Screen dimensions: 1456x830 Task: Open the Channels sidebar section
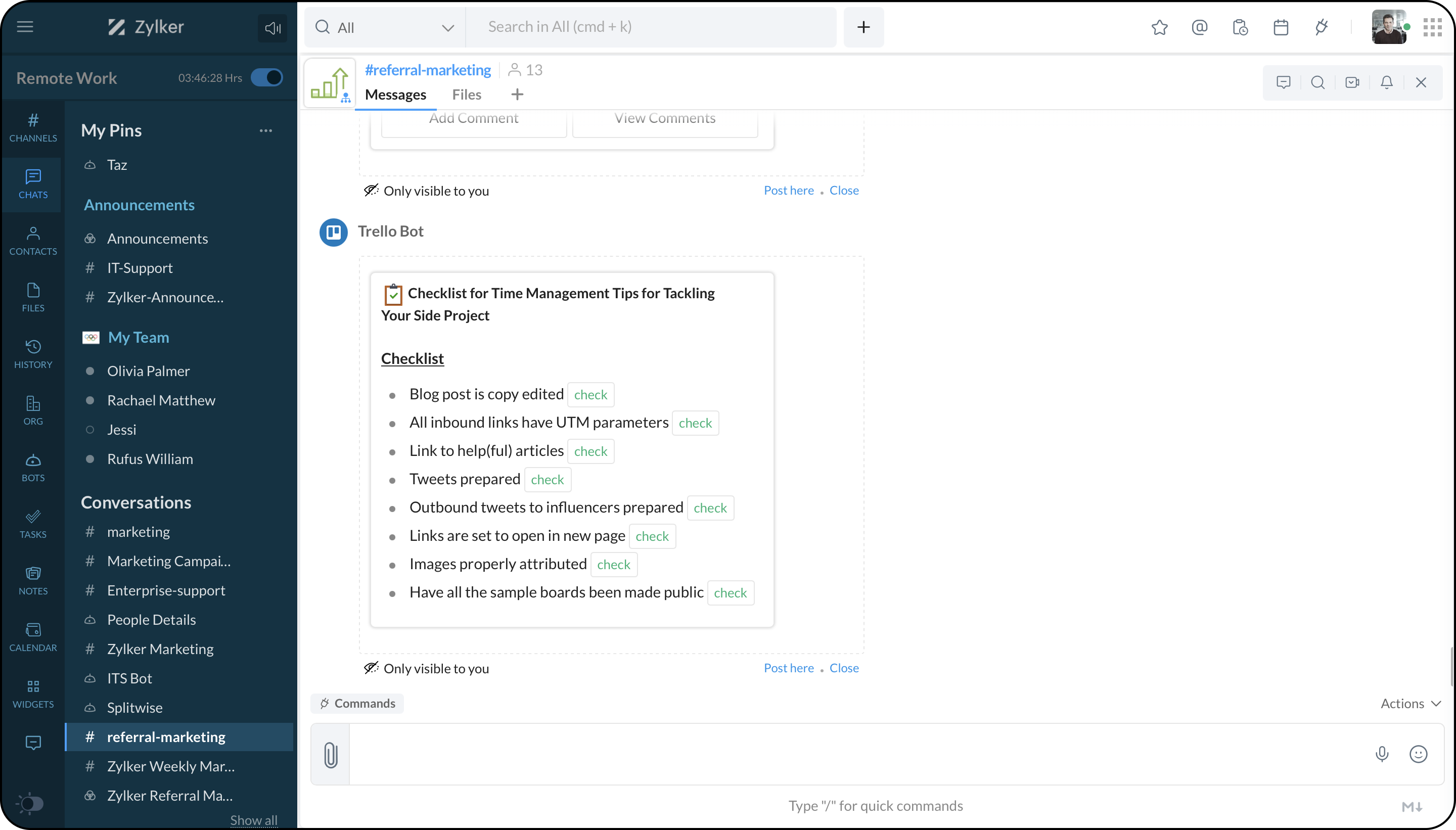click(x=33, y=128)
